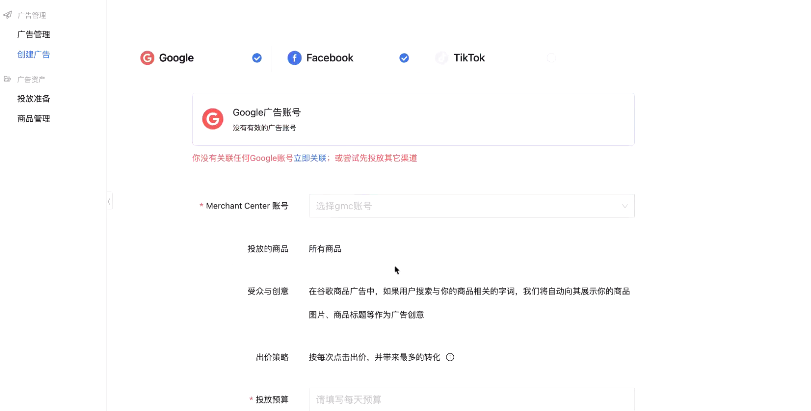
Task: Click the Merchant Center dropdown chevron arrow
Action: coord(624,206)
